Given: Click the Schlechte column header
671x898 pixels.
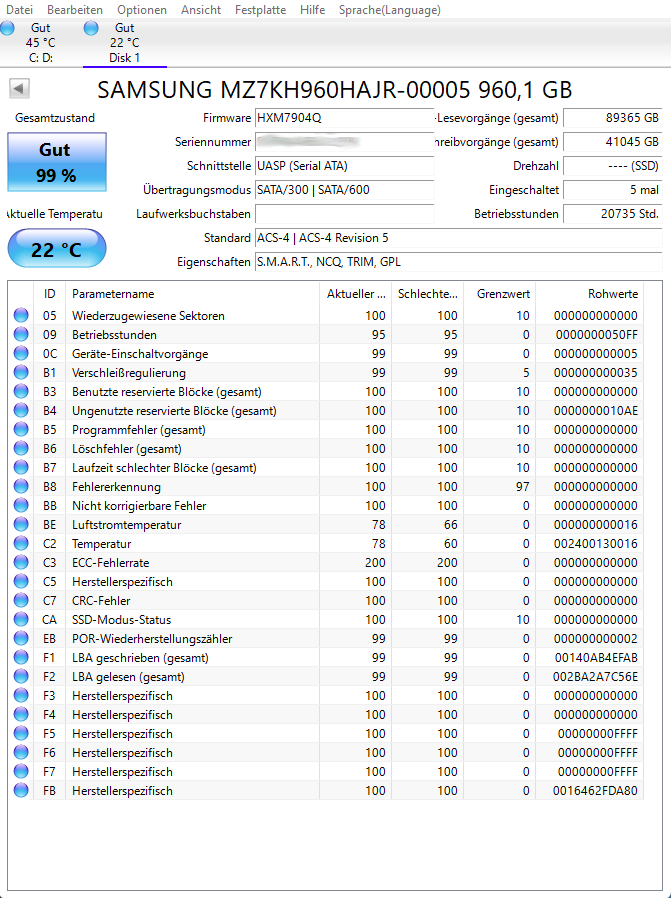Looking at the screenshot, I should click(x=428, y=294).
